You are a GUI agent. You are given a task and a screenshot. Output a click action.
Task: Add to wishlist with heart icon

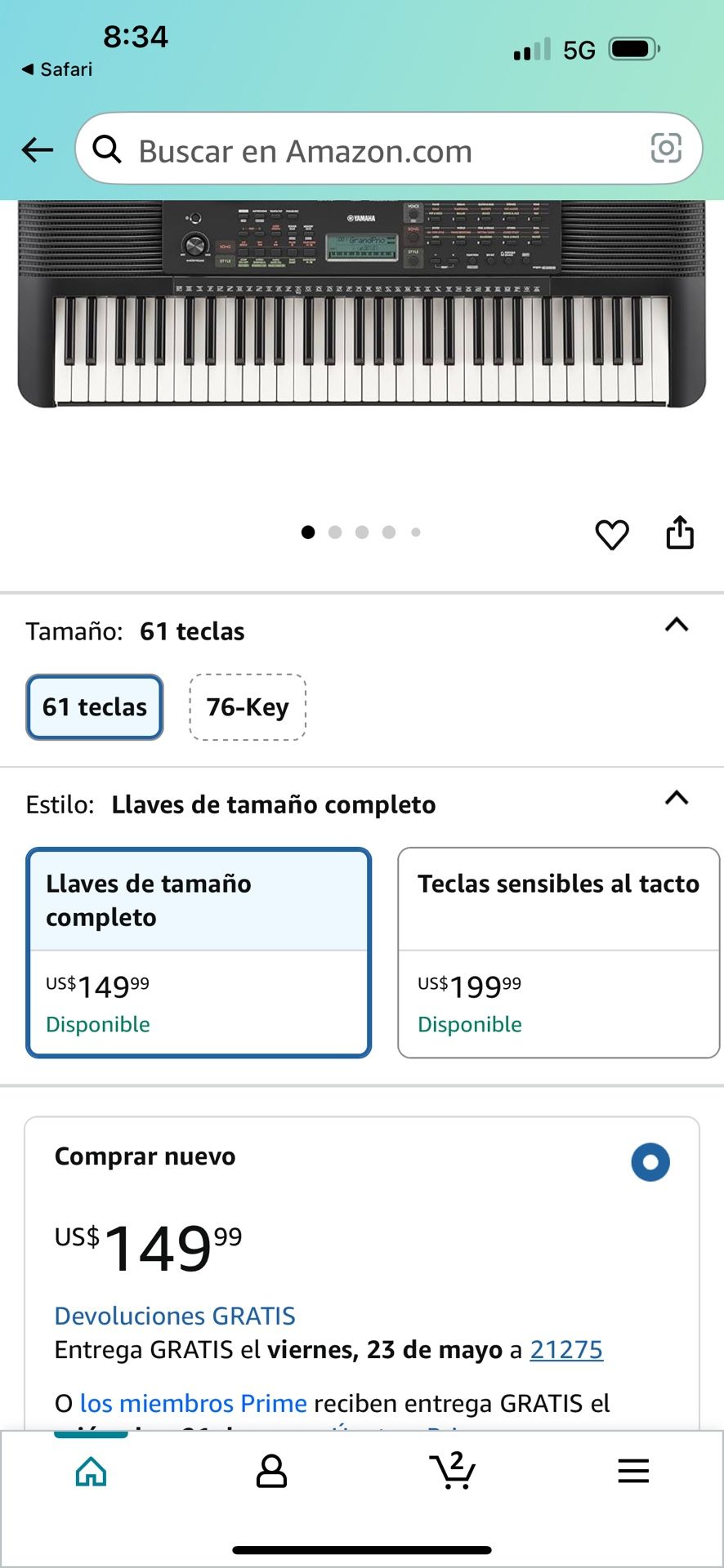612,534
